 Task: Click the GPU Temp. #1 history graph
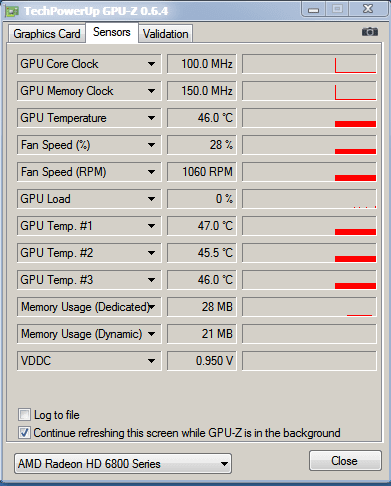pos(309,226)
